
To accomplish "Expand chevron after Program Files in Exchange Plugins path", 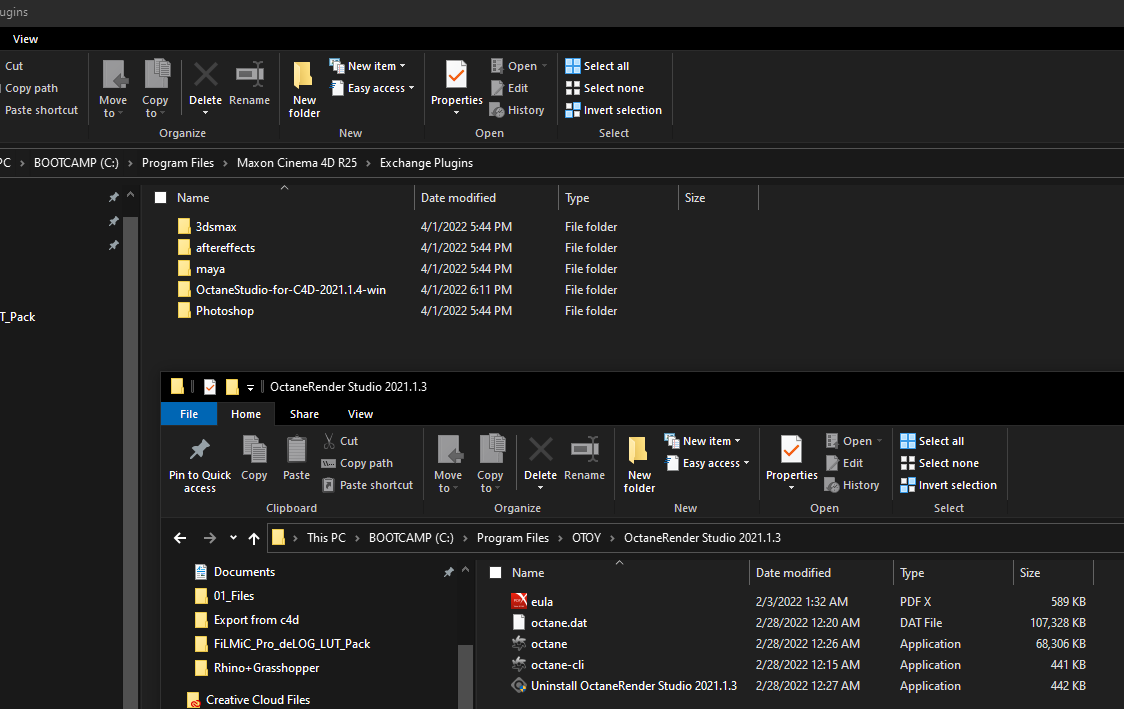I will click(x=225, y=163).
